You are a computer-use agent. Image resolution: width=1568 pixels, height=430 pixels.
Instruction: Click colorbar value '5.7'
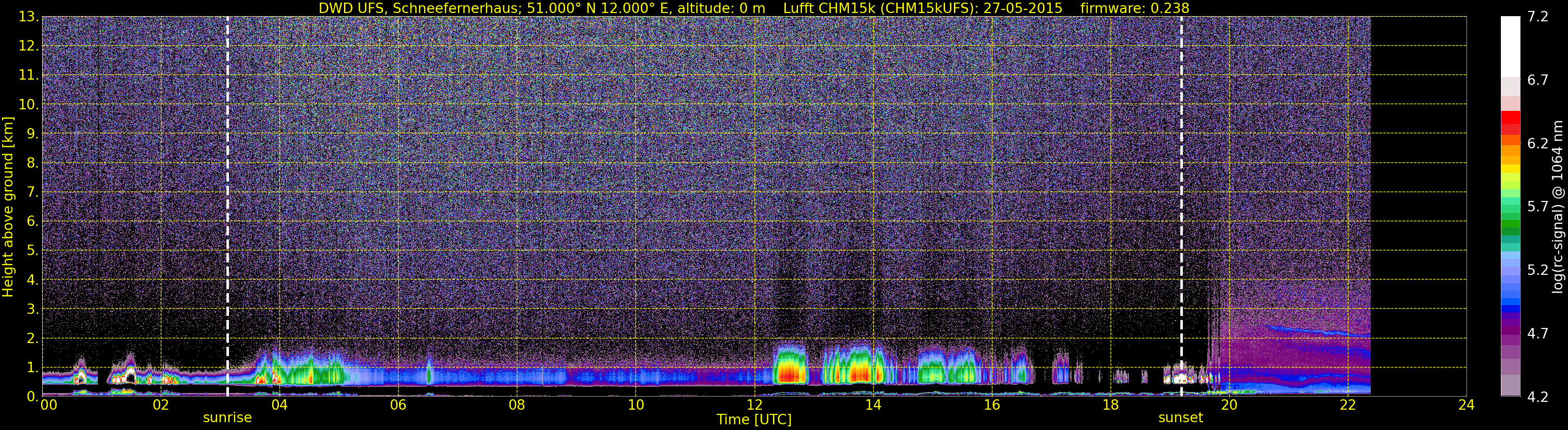point(1538,207)
